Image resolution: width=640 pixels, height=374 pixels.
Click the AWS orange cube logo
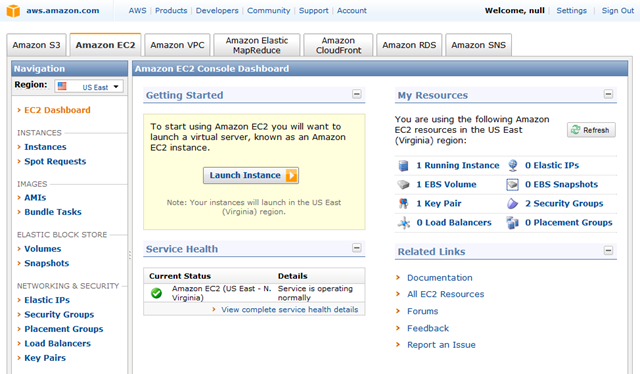(13, 11)
